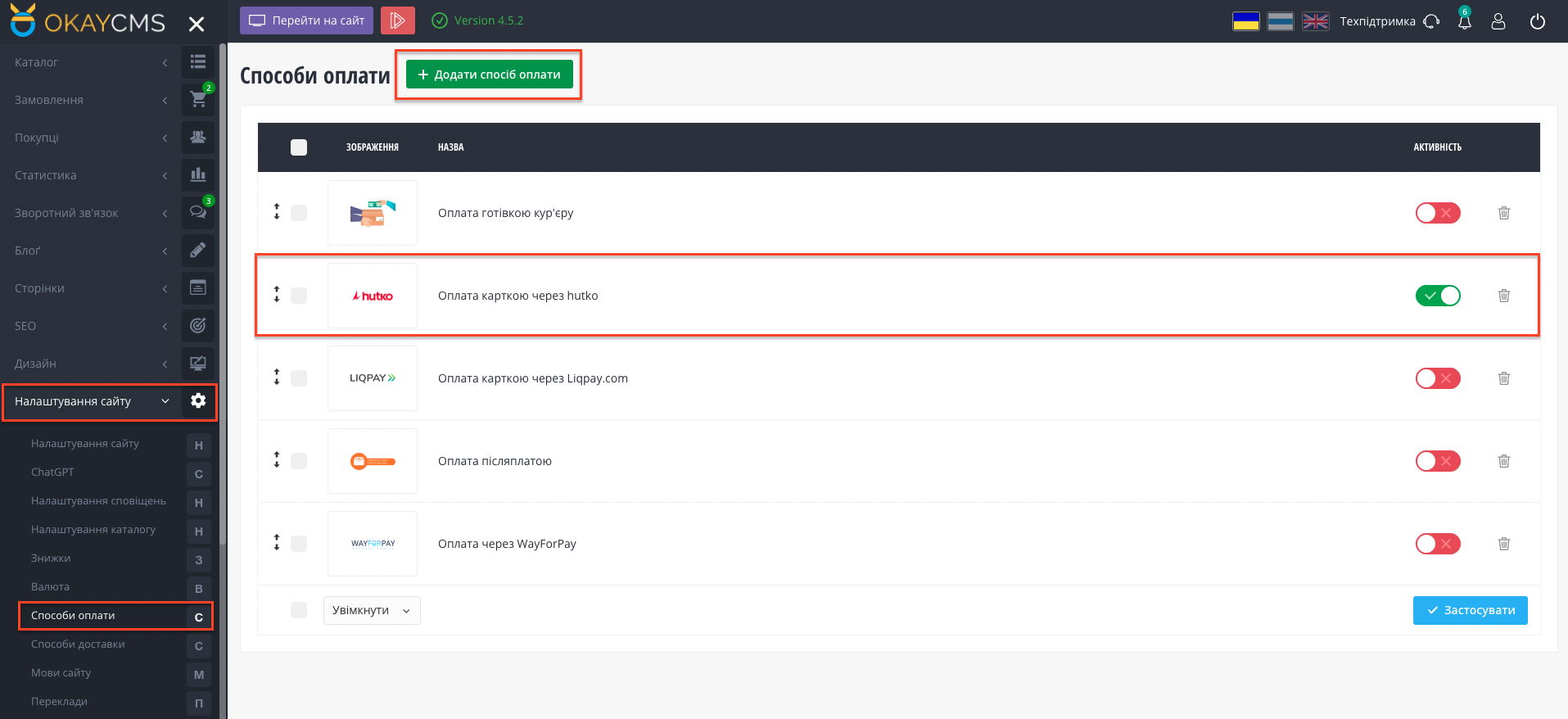The width and height of the screenshot is (1568, 719).
Task: Click drag handle arrows of hutko row
Action: [277, 295]
